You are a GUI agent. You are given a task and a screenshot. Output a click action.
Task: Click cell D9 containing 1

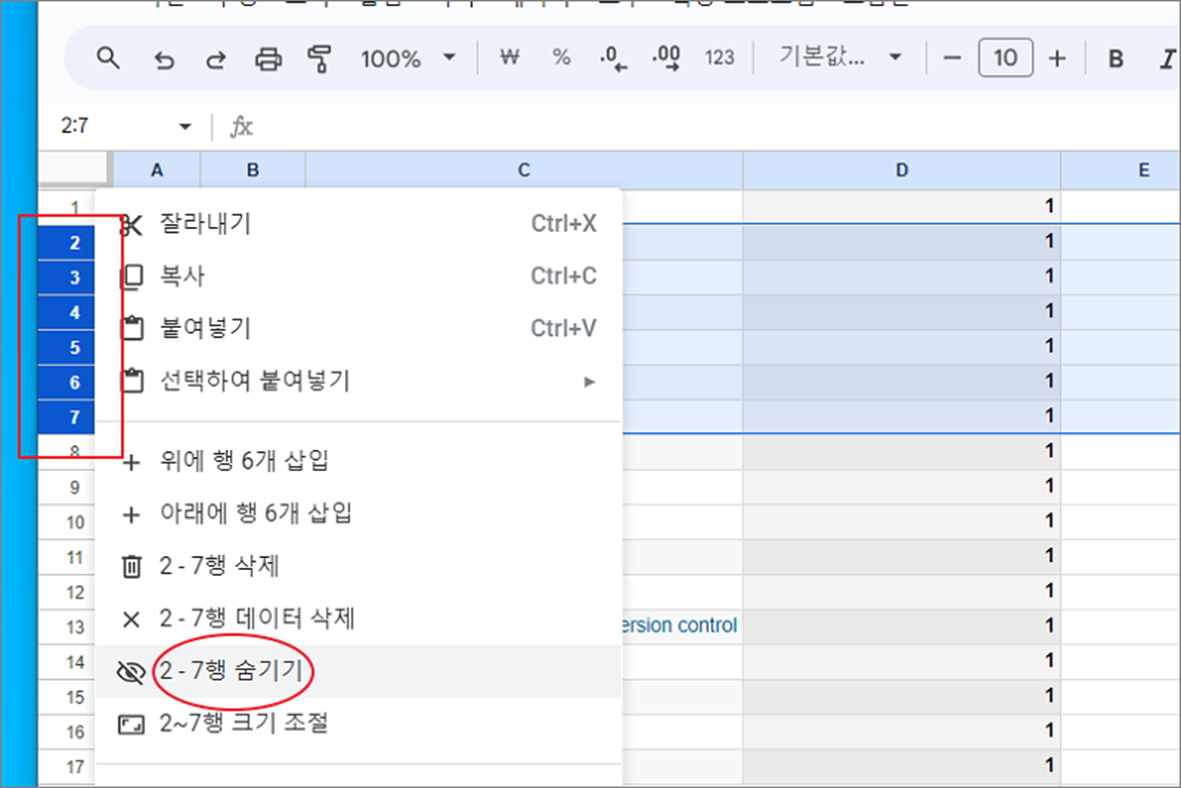[x=902, y=487]
